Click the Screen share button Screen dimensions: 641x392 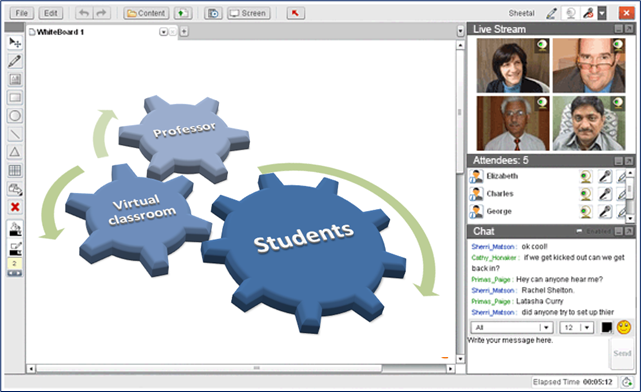pyautogui.click(x=249, y=13)
